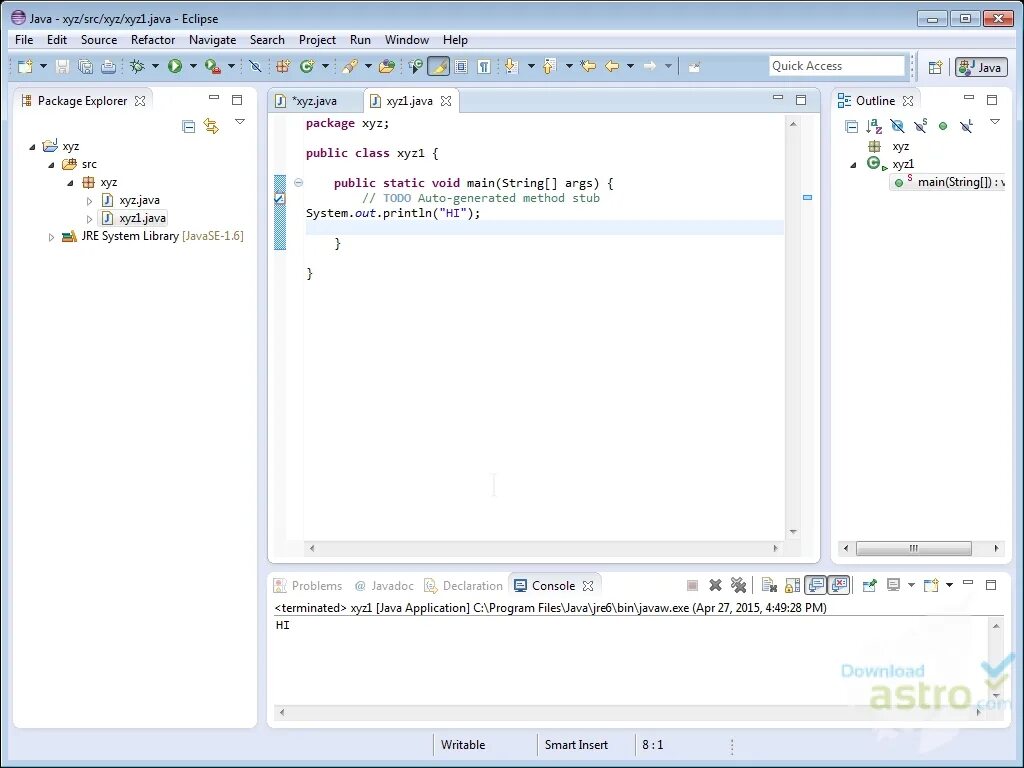Image resolution: width=1024 pixels, height=768 pixels.
Task: Open the Back history dropdown arrow
Action: (630, 66)
